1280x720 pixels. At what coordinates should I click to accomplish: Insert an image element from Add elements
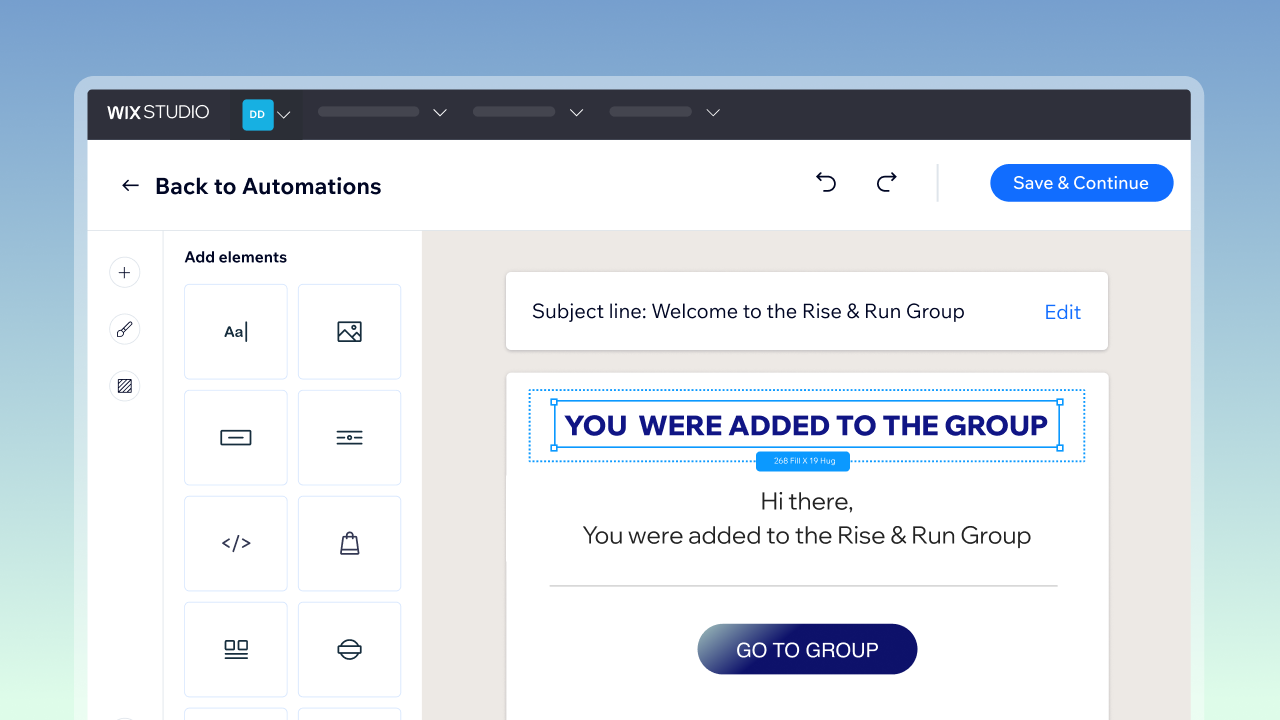[x=349, y=331]
